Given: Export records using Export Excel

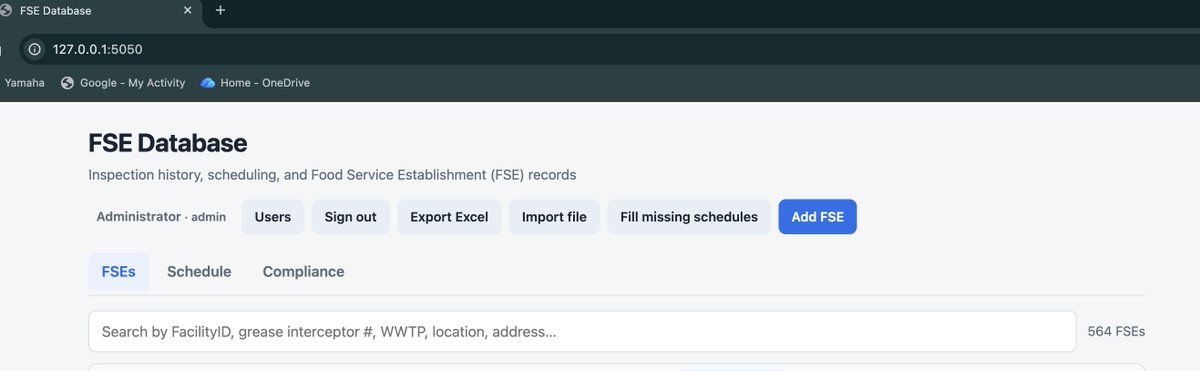Looking at the screenshot, I should pos(449,217).
